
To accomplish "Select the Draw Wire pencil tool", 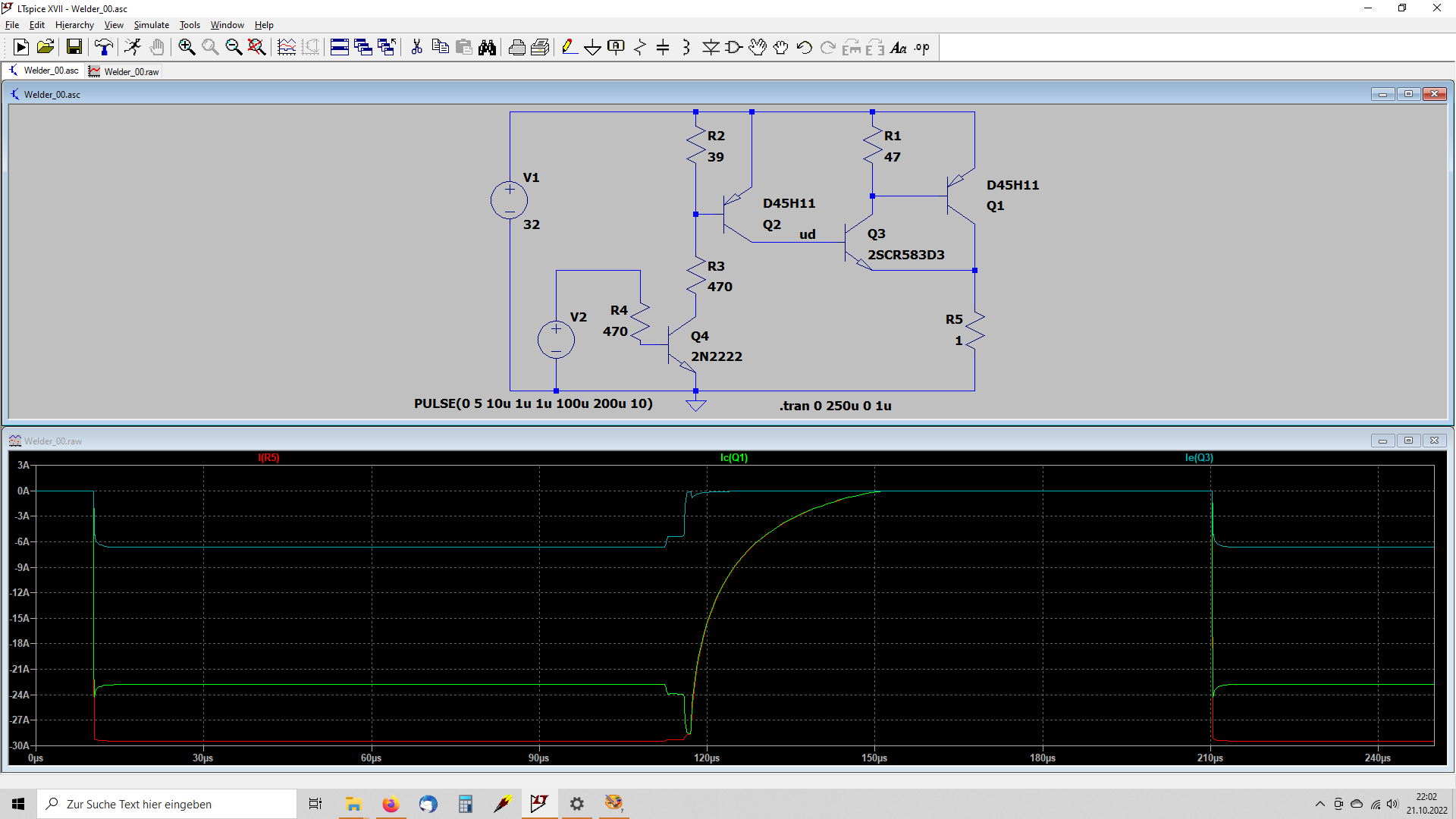I will [x=570, y=48].
